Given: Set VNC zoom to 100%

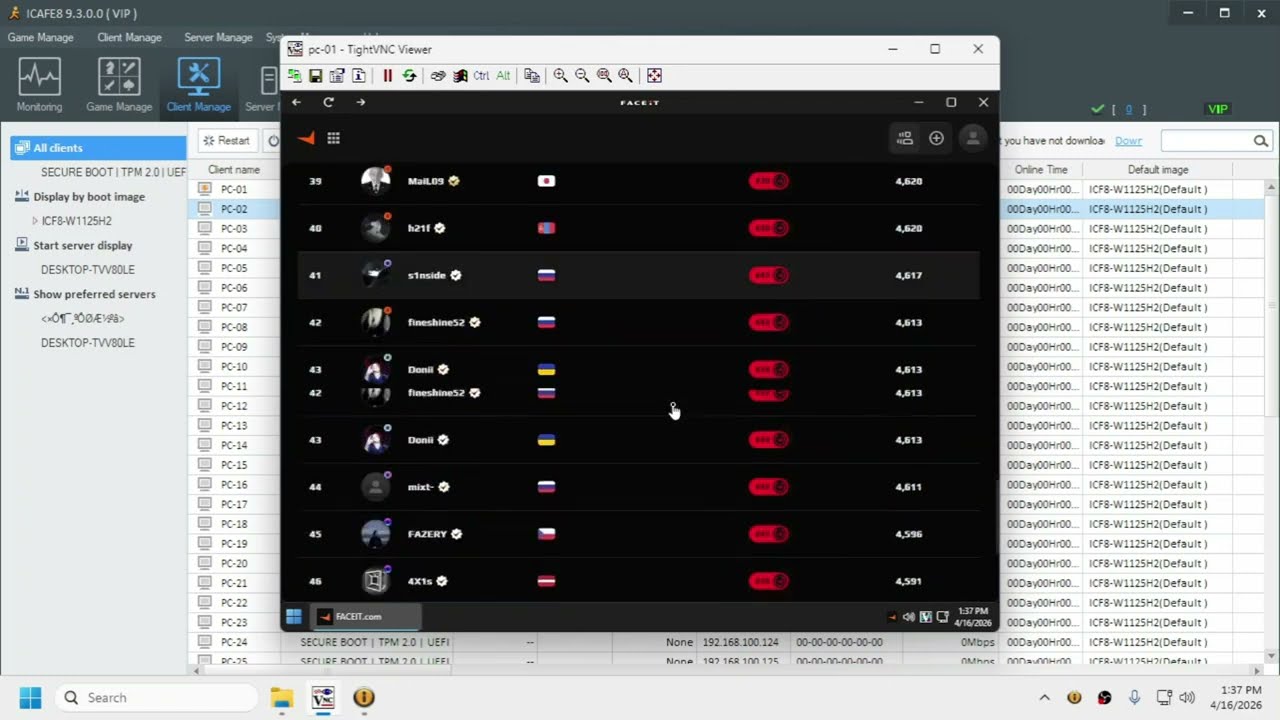Looking at the screenshot, I should click(x=604, y=75).
